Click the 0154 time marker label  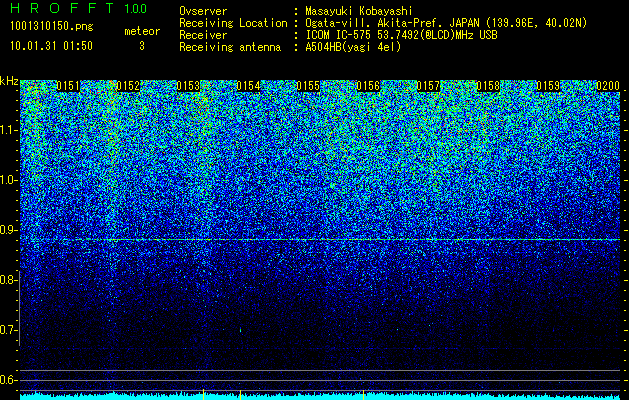pos(248,86)
